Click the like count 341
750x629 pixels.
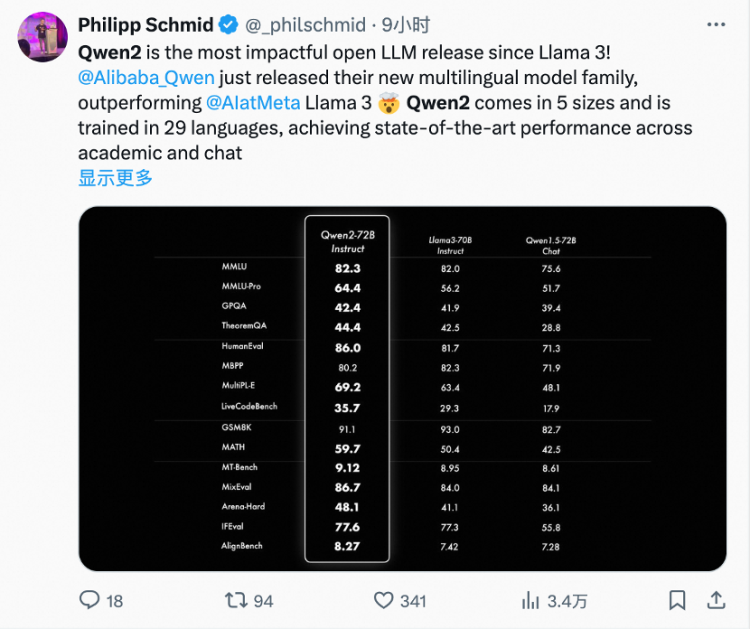(x=412, y=601)
